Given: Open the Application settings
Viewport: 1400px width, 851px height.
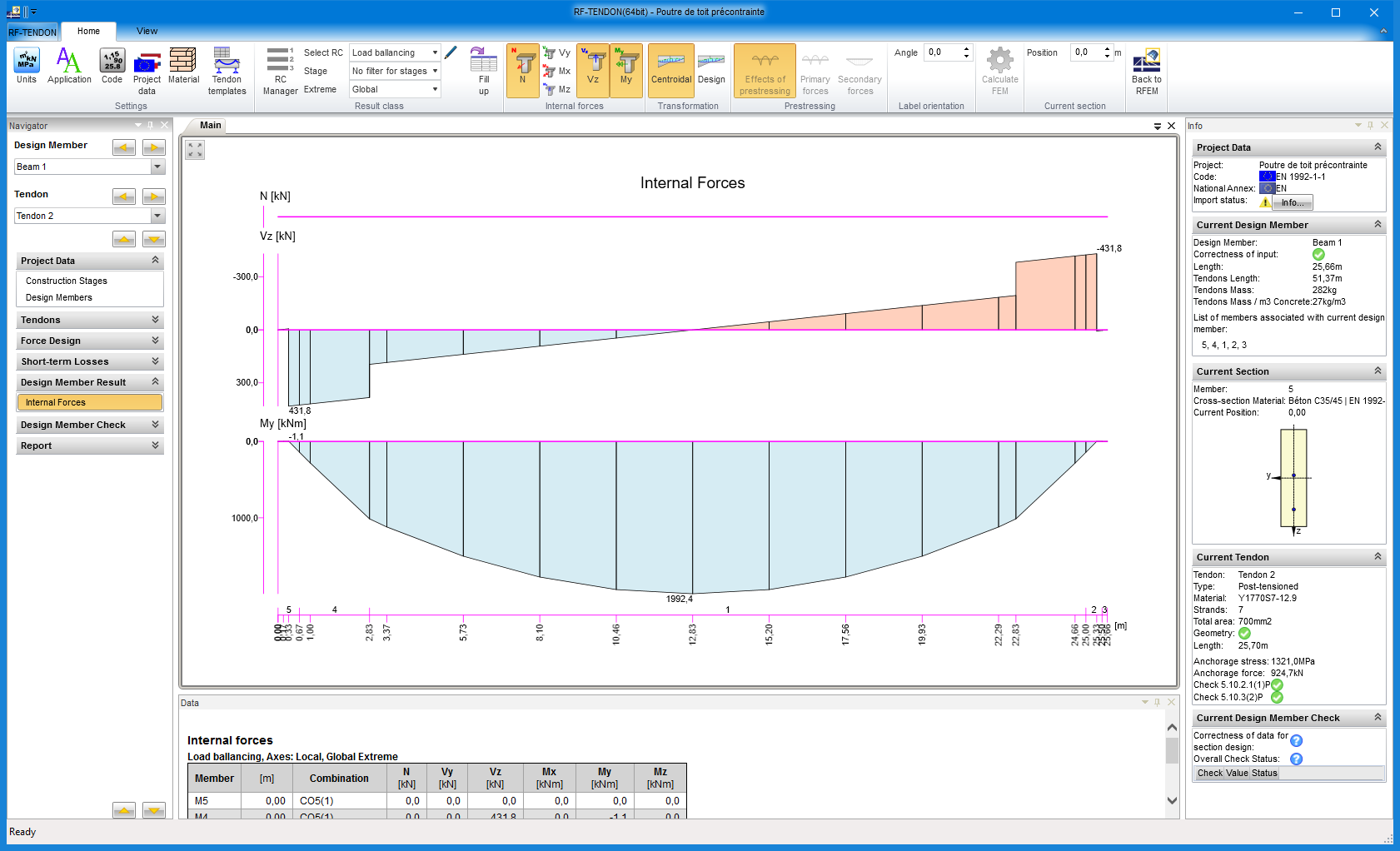Looking at the screenshot, I should click(x=69, y=66).
